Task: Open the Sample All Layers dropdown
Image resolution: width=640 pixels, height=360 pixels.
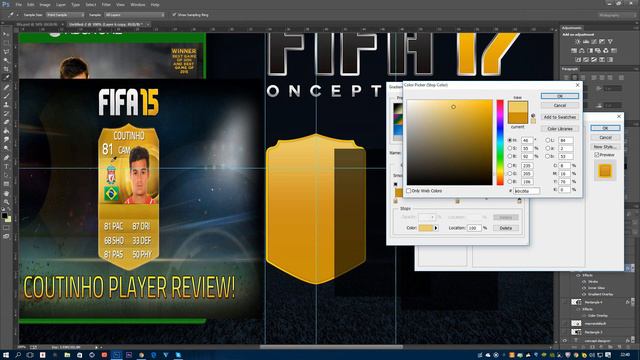Action: [134, 15]
